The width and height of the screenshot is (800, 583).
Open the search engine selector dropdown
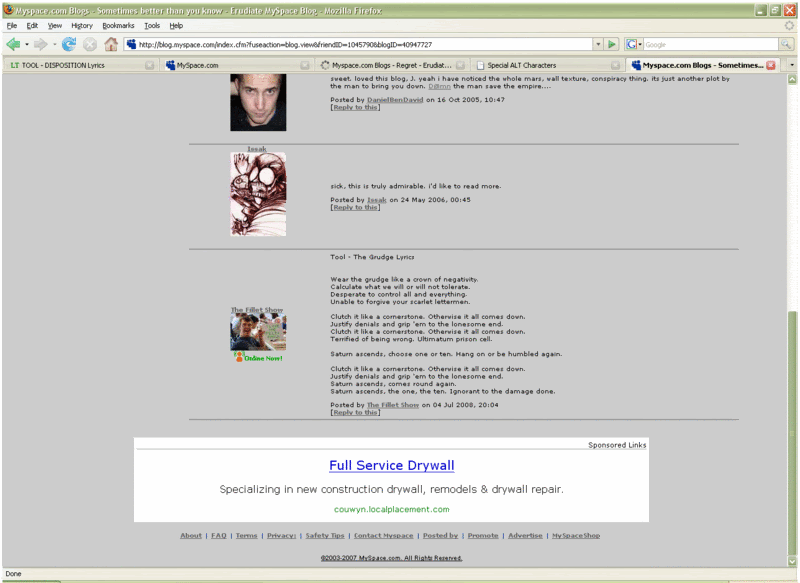point(640,44)
